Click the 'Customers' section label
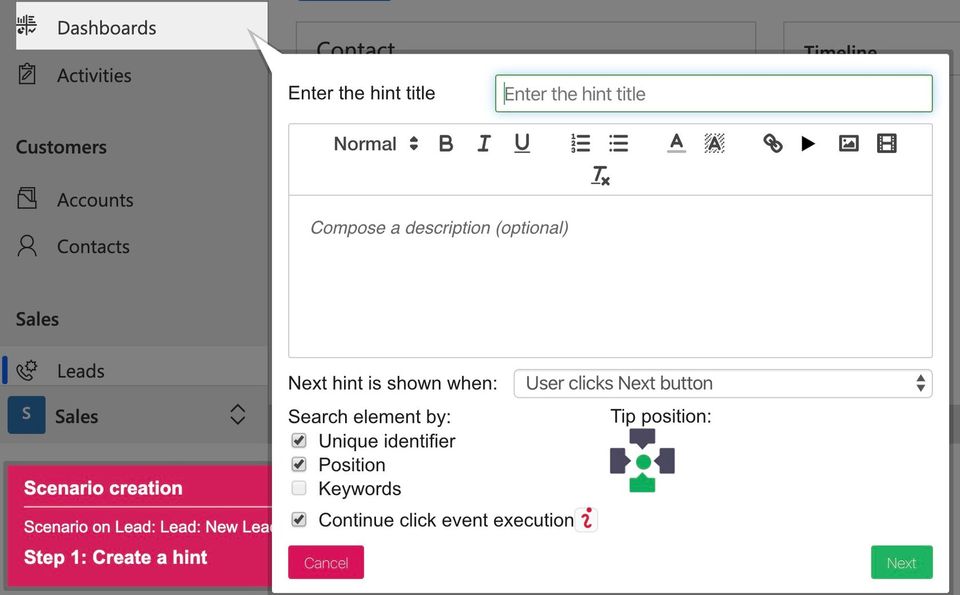Viewport: 960px width, 595px height. [x=61, y=147]
